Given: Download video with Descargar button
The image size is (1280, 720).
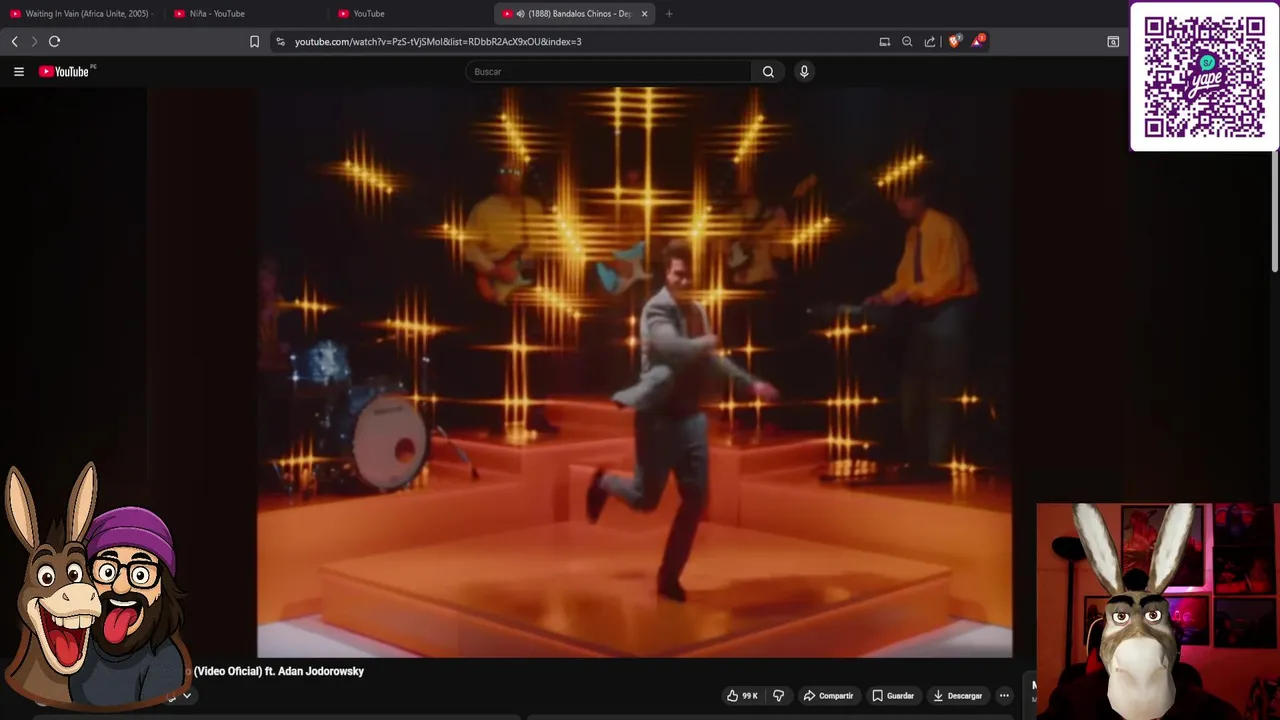Looking at the screenshot, I should pos(957,696).
